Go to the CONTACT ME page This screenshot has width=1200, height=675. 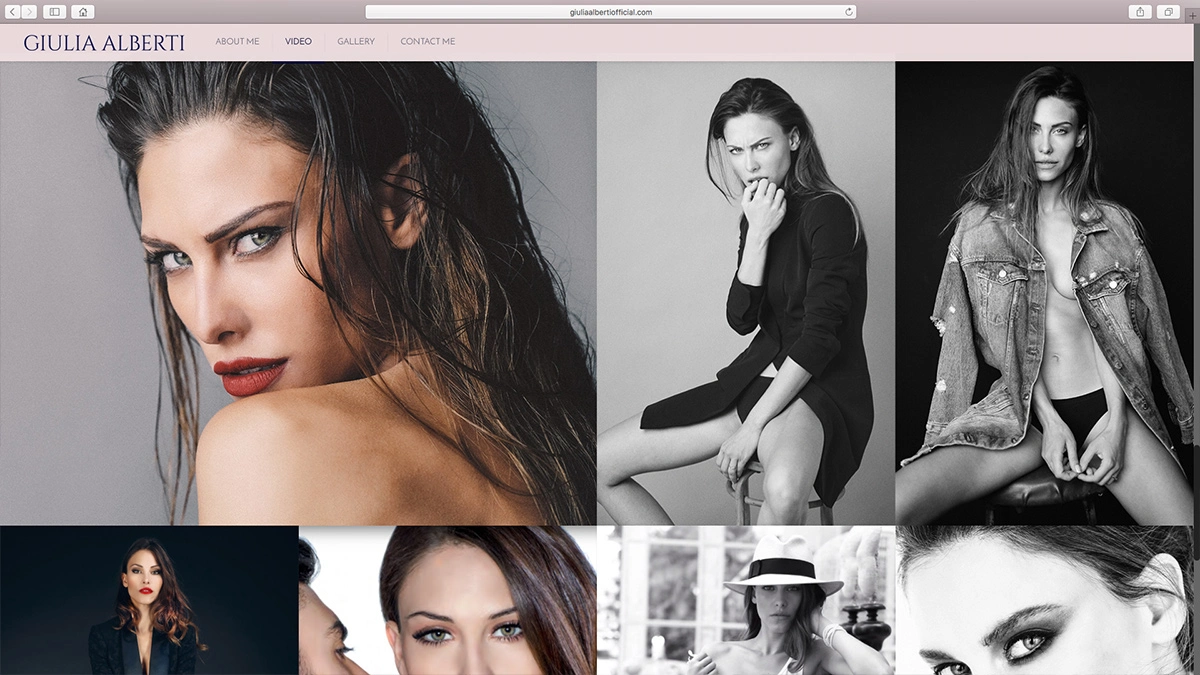pos(427,42)
